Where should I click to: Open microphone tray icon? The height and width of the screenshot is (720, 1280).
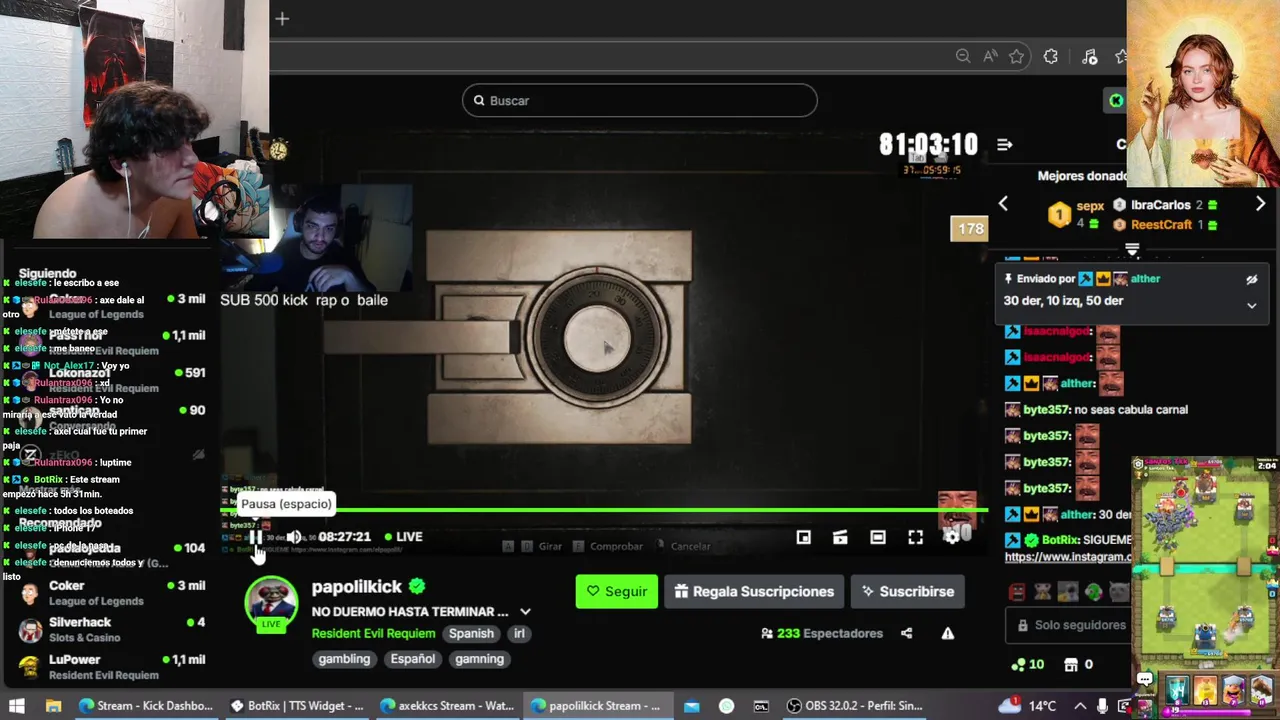1102,705
